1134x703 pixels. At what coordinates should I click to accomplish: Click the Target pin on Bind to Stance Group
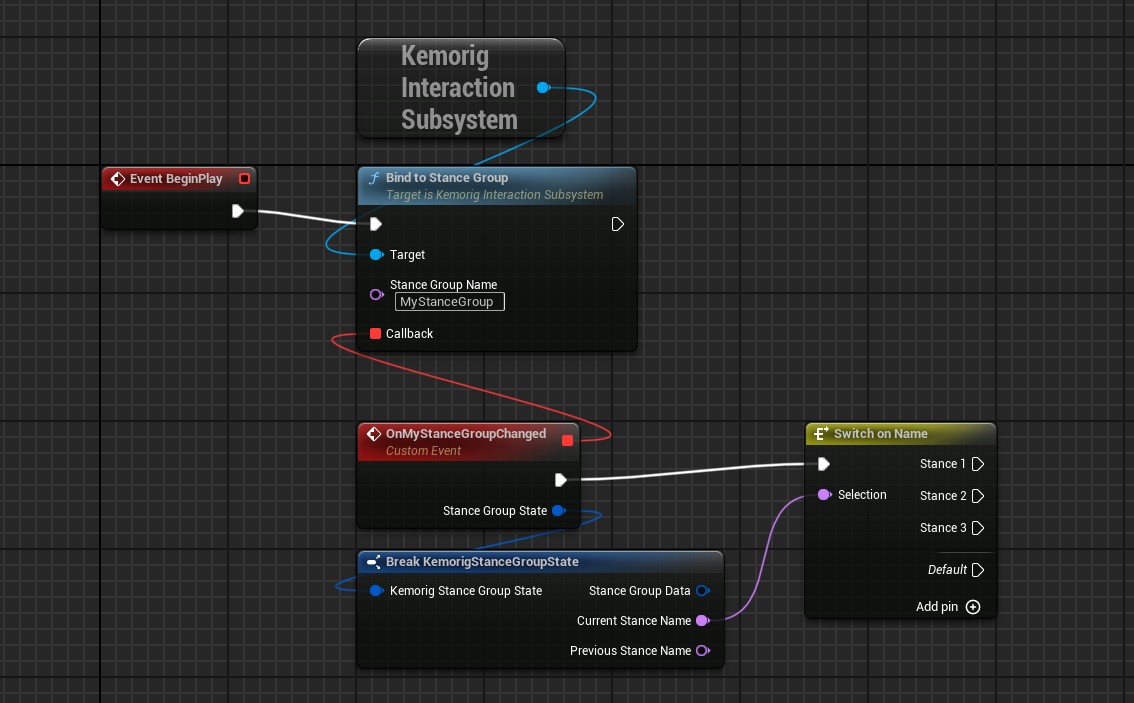pos(376,255)
